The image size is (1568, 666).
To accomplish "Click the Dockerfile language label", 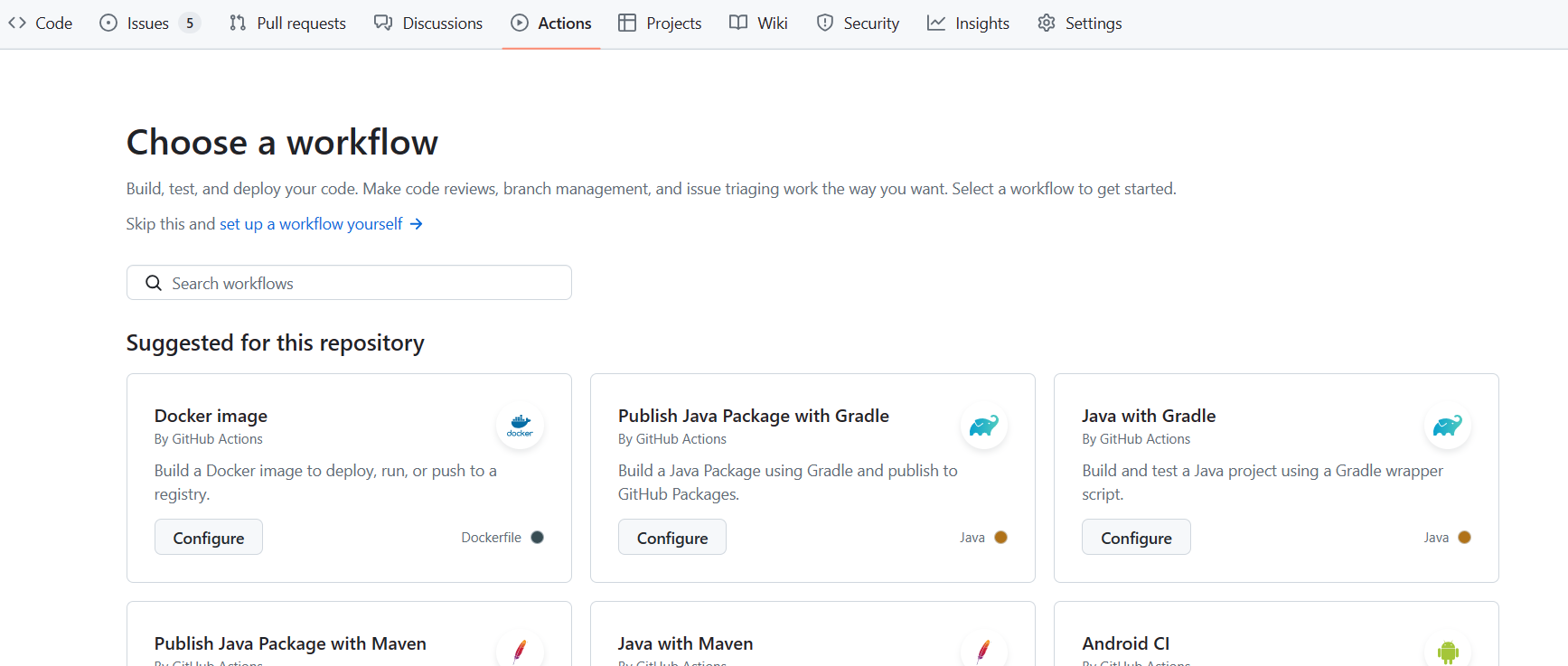I will pyautogui.click(x=491, y=538).
